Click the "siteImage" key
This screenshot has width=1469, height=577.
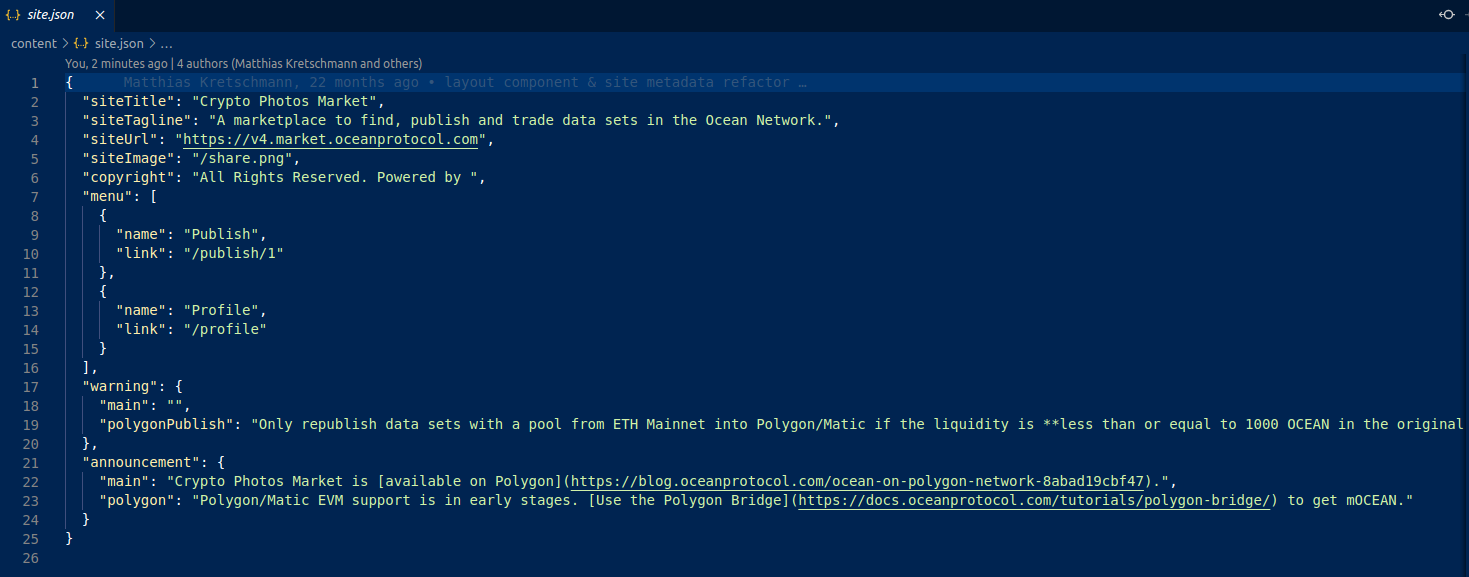click(x=129, y=158)
